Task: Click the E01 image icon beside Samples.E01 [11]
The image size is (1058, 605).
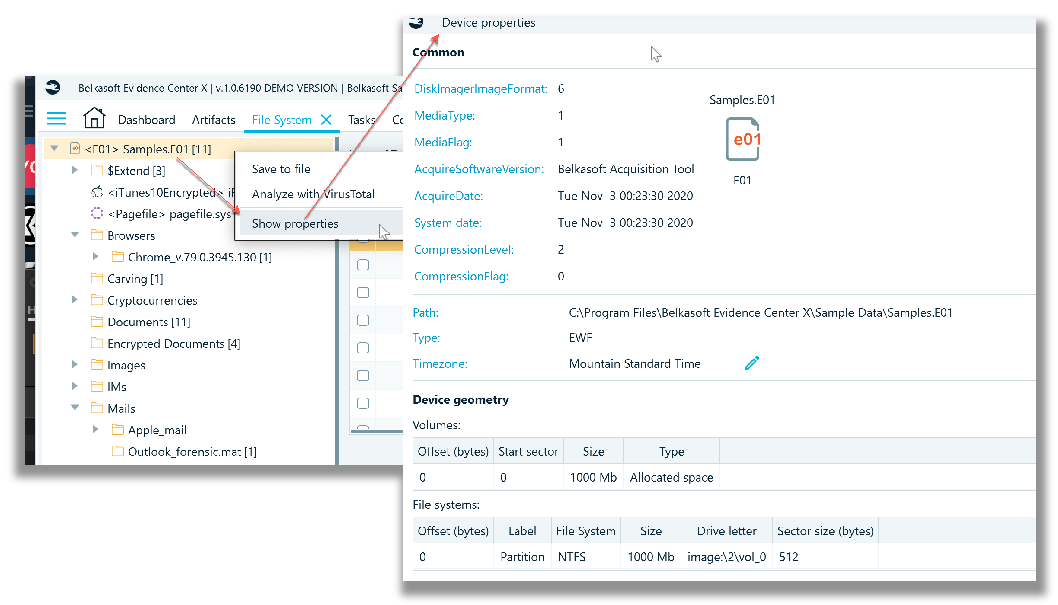Action: tap(75, 148)
